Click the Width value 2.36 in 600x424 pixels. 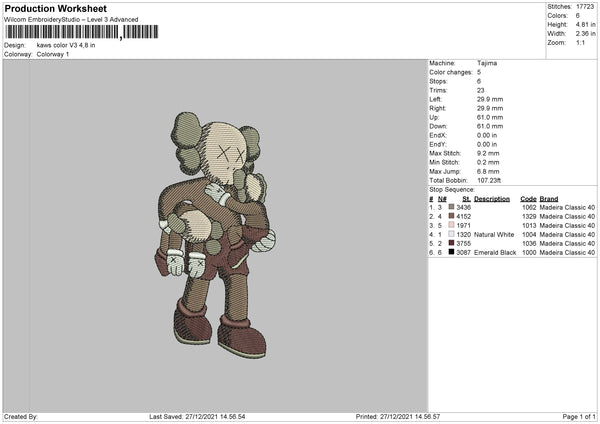tap(585, 34)
